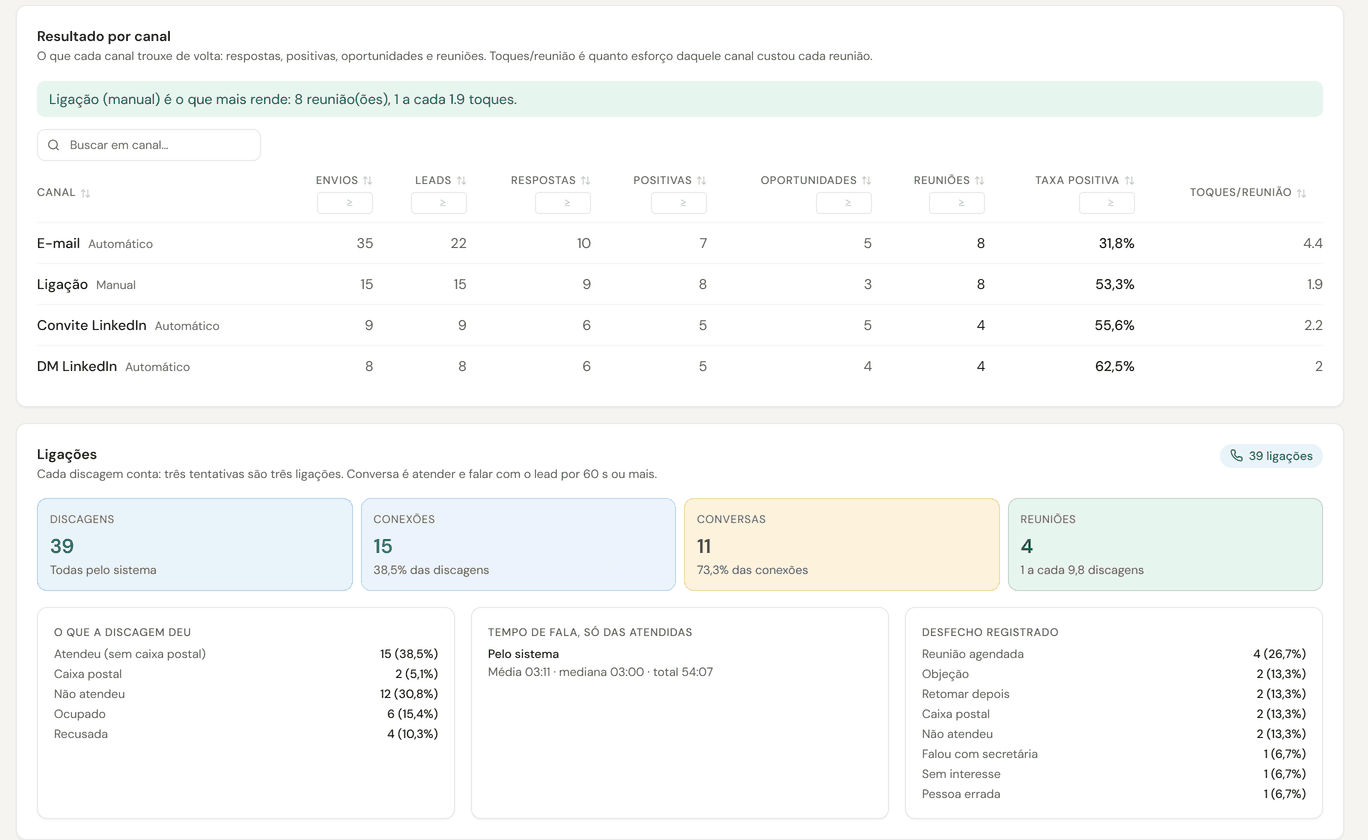
Task: Select the Convite LinkedIn channel row
Action: coord(680,326)
